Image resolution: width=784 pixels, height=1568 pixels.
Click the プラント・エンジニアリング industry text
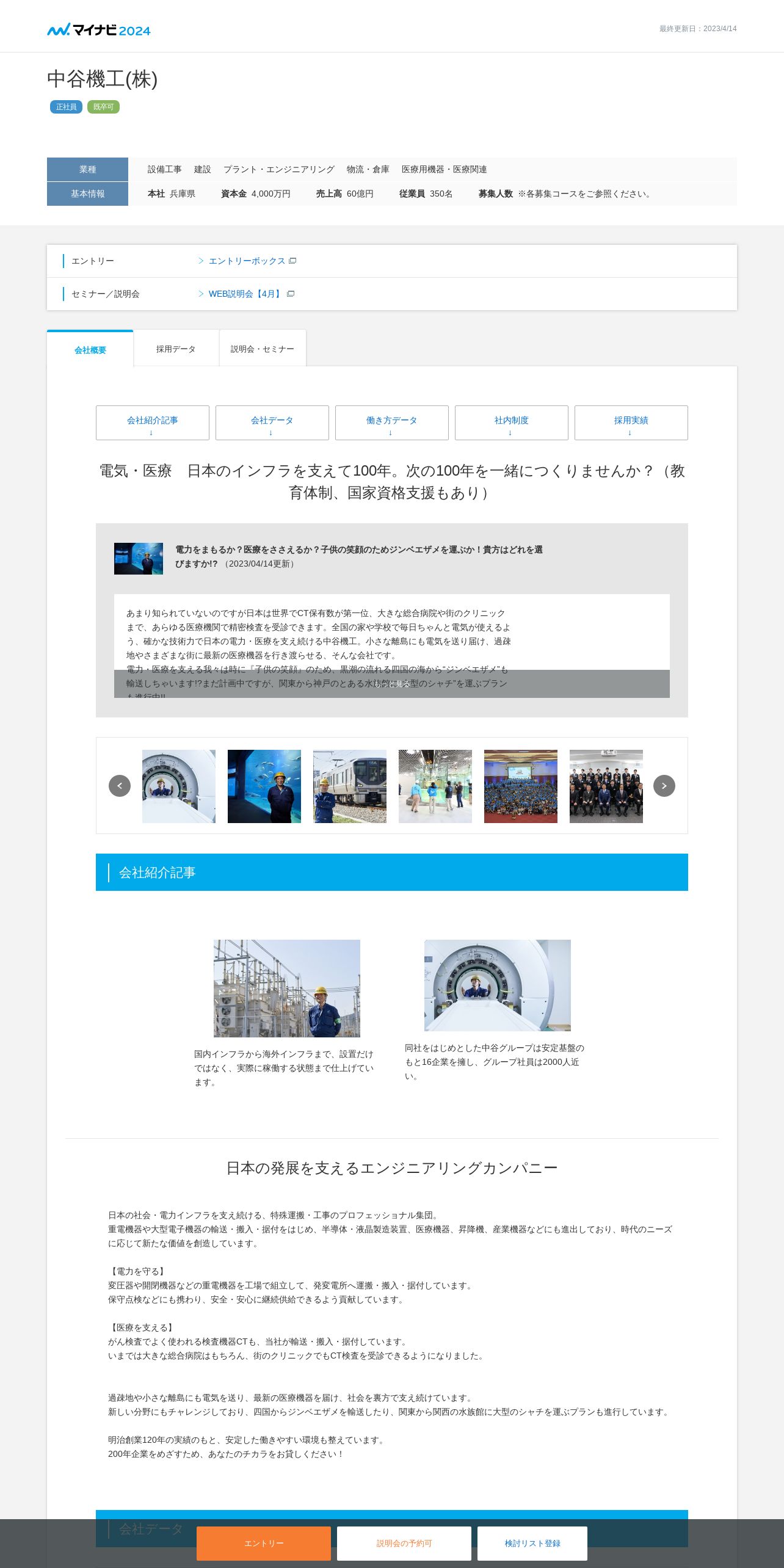pyautogui.click(x=279, y=169)
